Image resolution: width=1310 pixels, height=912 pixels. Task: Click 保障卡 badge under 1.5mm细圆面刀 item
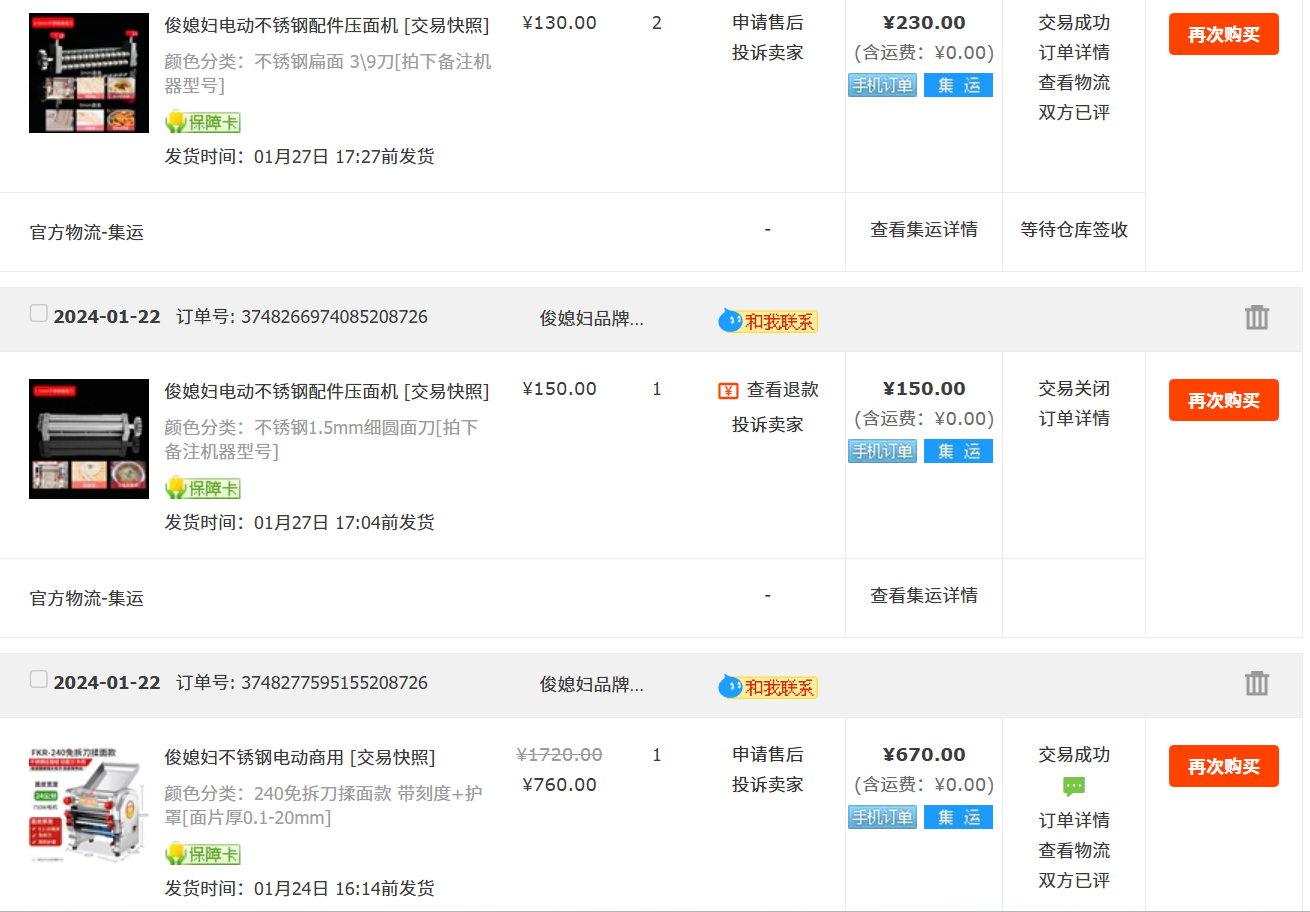tap(203, 488)
